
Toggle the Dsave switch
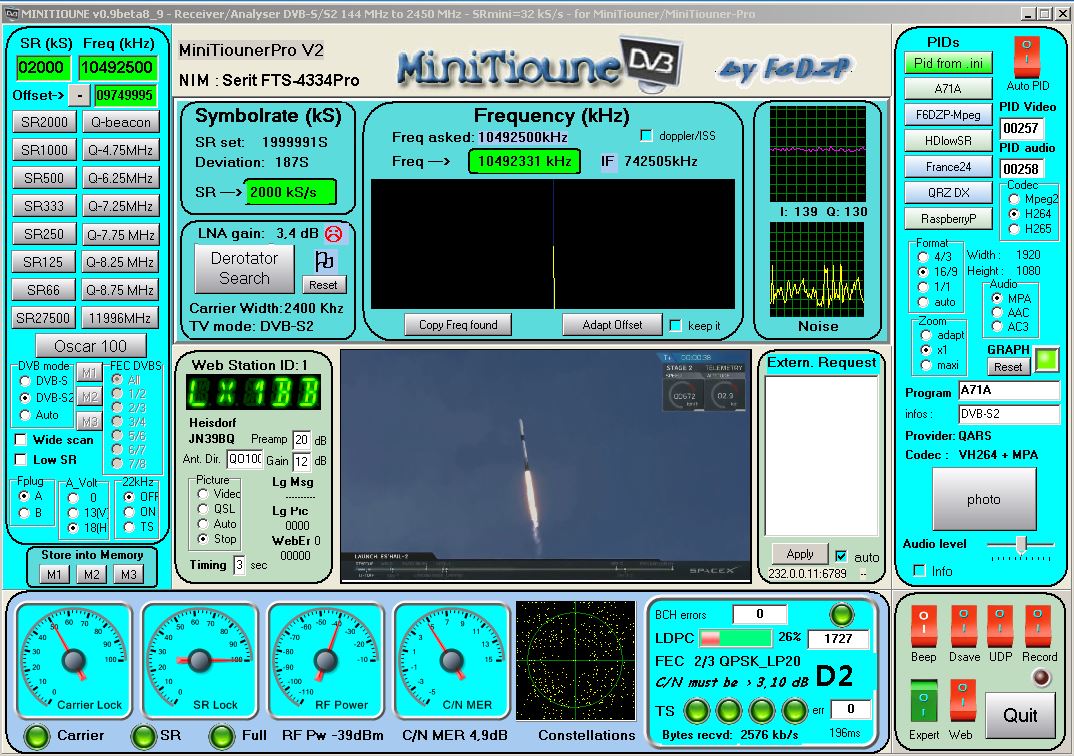point(963,627)
